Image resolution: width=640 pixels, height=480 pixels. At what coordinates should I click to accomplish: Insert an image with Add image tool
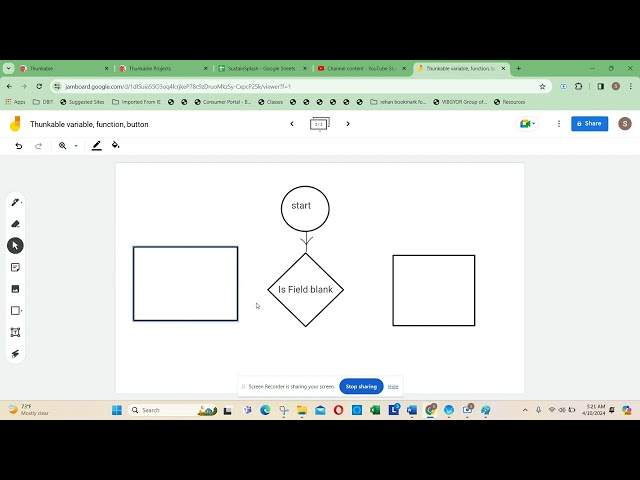[16, 289]
